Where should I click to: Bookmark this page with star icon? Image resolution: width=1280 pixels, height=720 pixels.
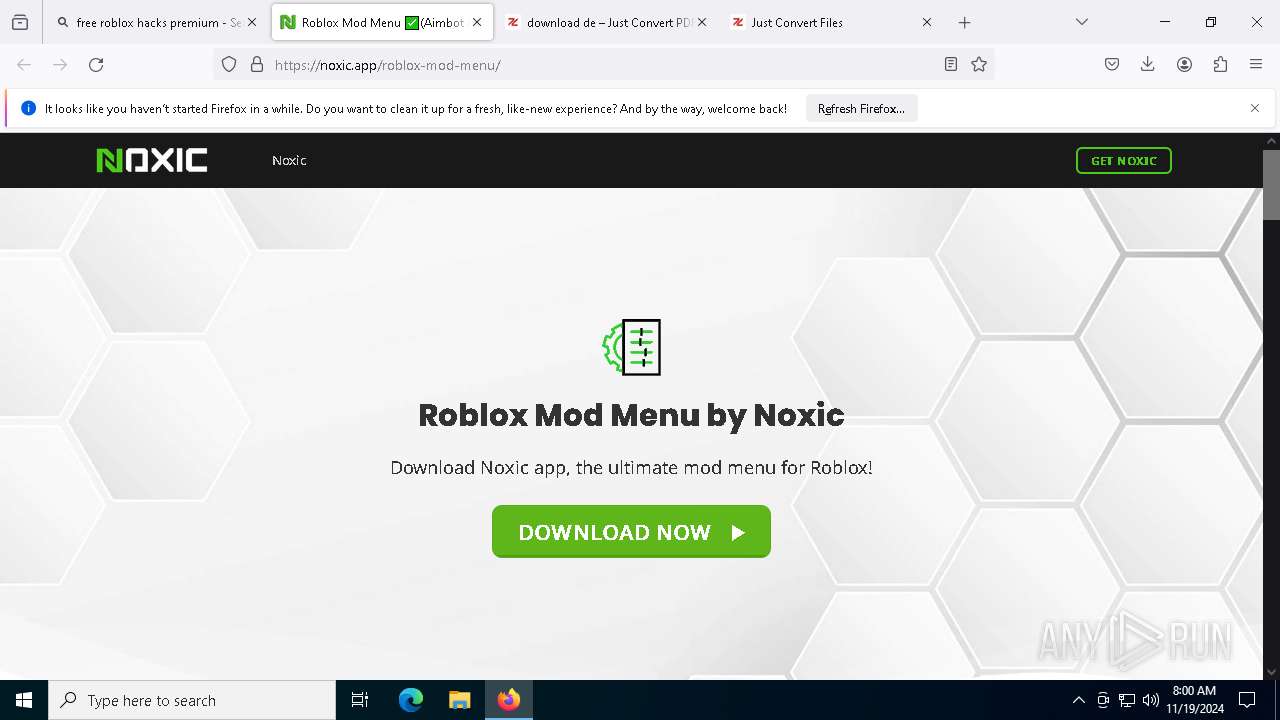pyautogui.click(x=979, y=65)
